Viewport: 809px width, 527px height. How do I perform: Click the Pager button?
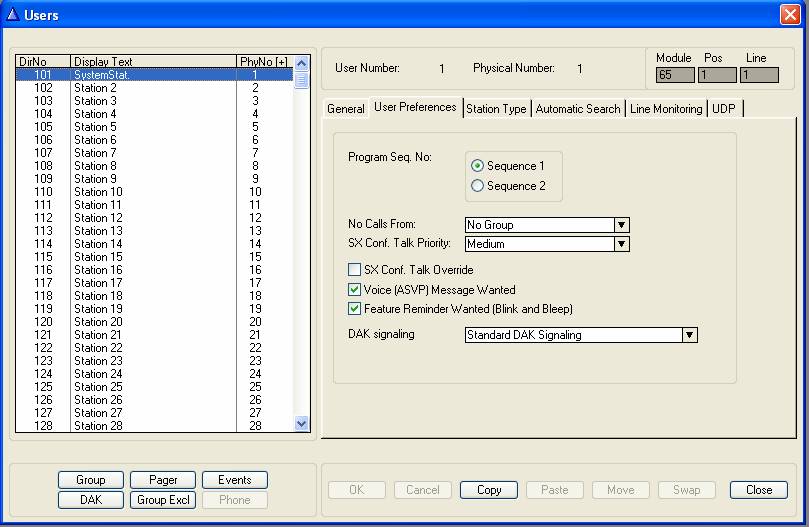[163, 480]
